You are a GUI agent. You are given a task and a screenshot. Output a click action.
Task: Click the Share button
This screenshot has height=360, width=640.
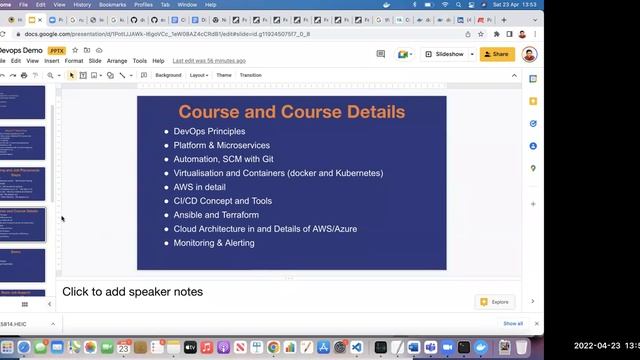[x=497, y=54]
